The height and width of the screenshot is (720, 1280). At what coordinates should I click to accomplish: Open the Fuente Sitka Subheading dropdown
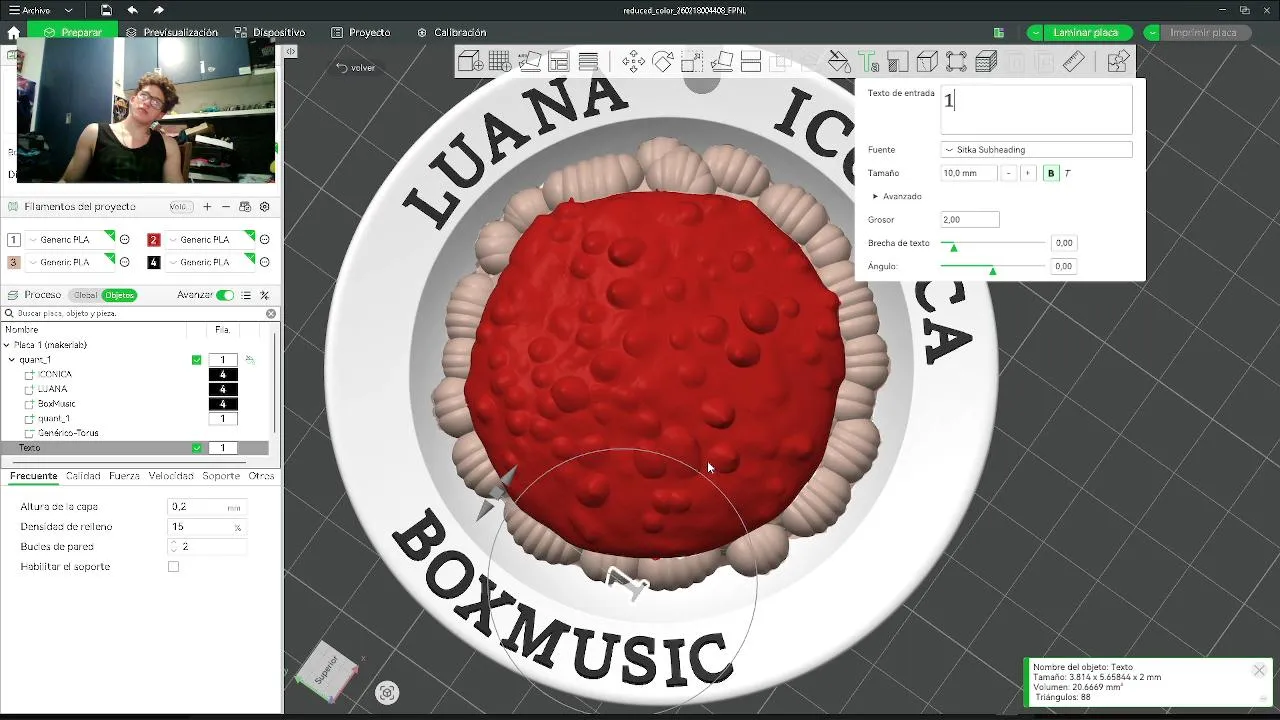(1036, 150)
